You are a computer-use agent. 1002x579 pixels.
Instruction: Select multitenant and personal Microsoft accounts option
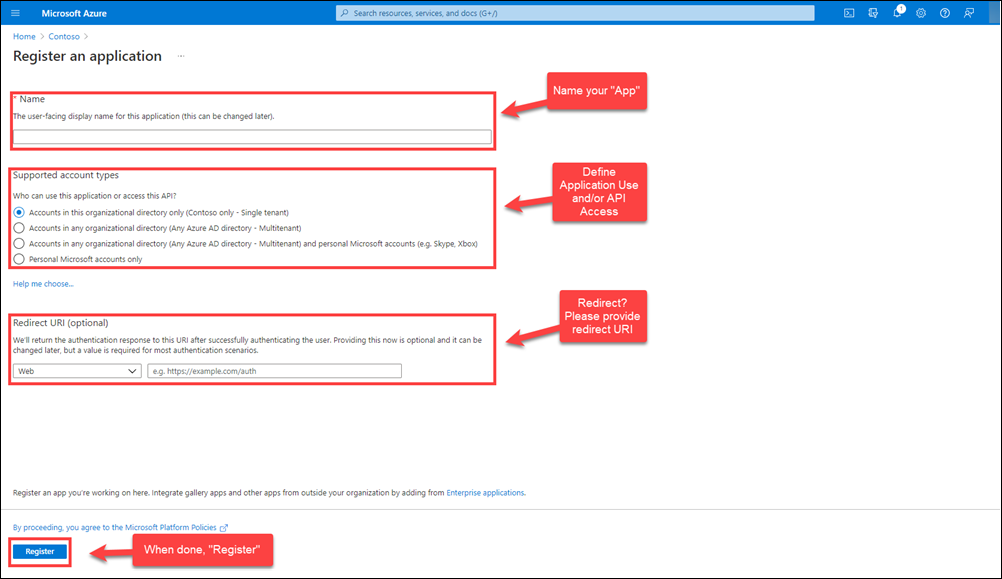click(x=18, y=243)
